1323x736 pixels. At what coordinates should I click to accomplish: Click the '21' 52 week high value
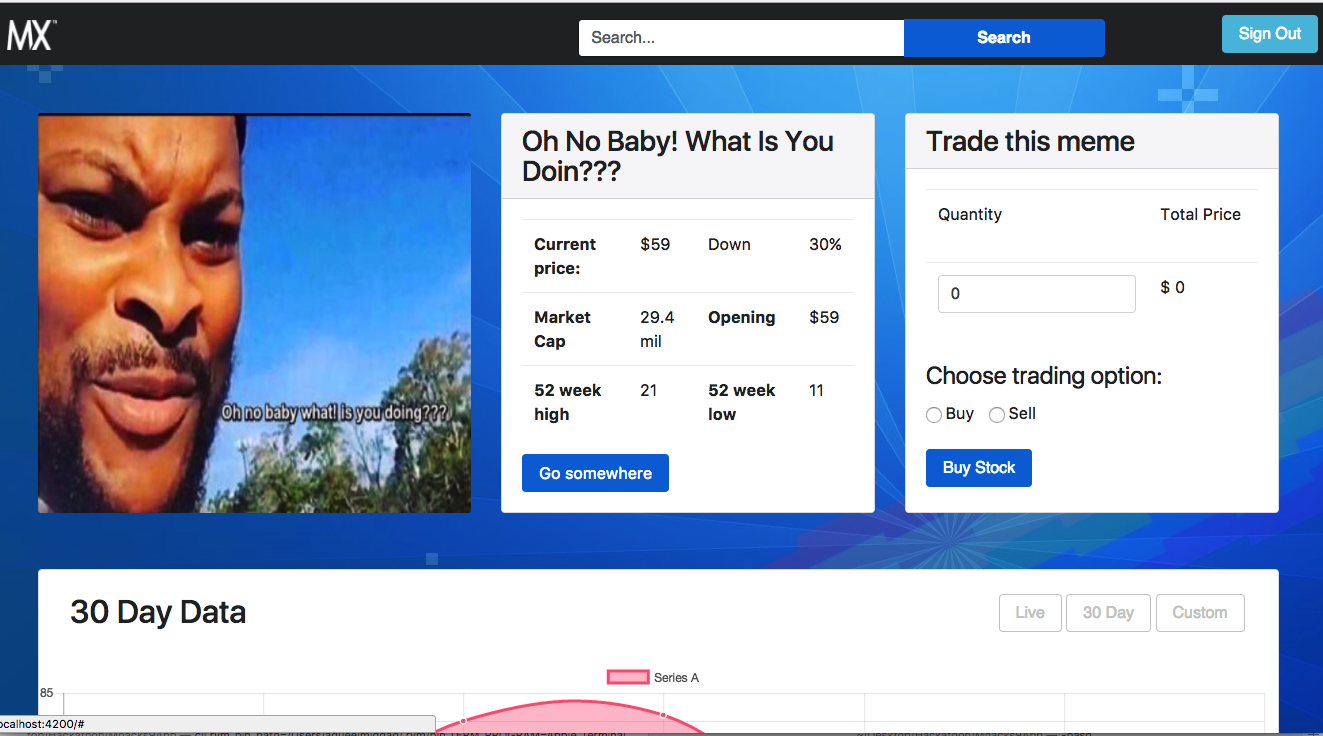648,390
